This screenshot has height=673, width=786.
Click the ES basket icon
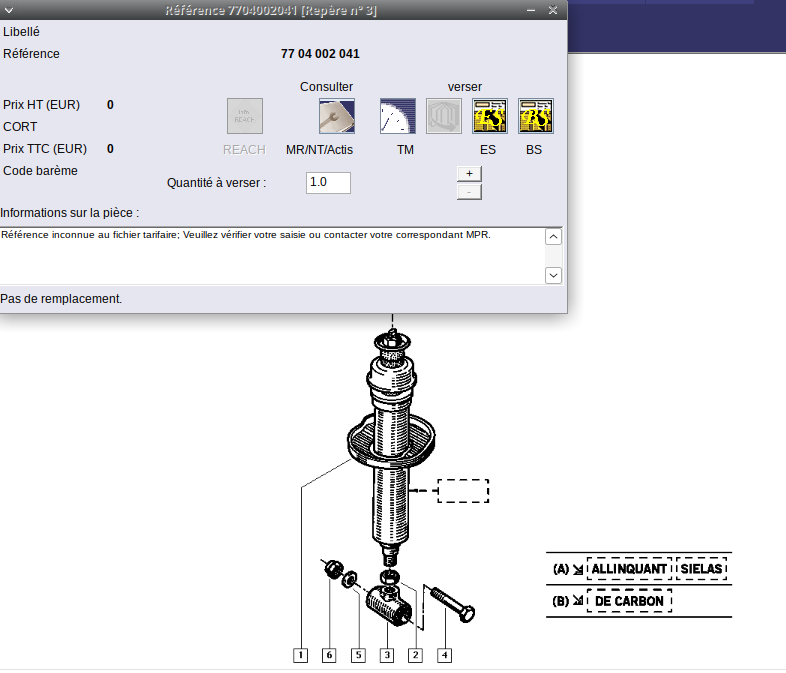coord(490,116)
